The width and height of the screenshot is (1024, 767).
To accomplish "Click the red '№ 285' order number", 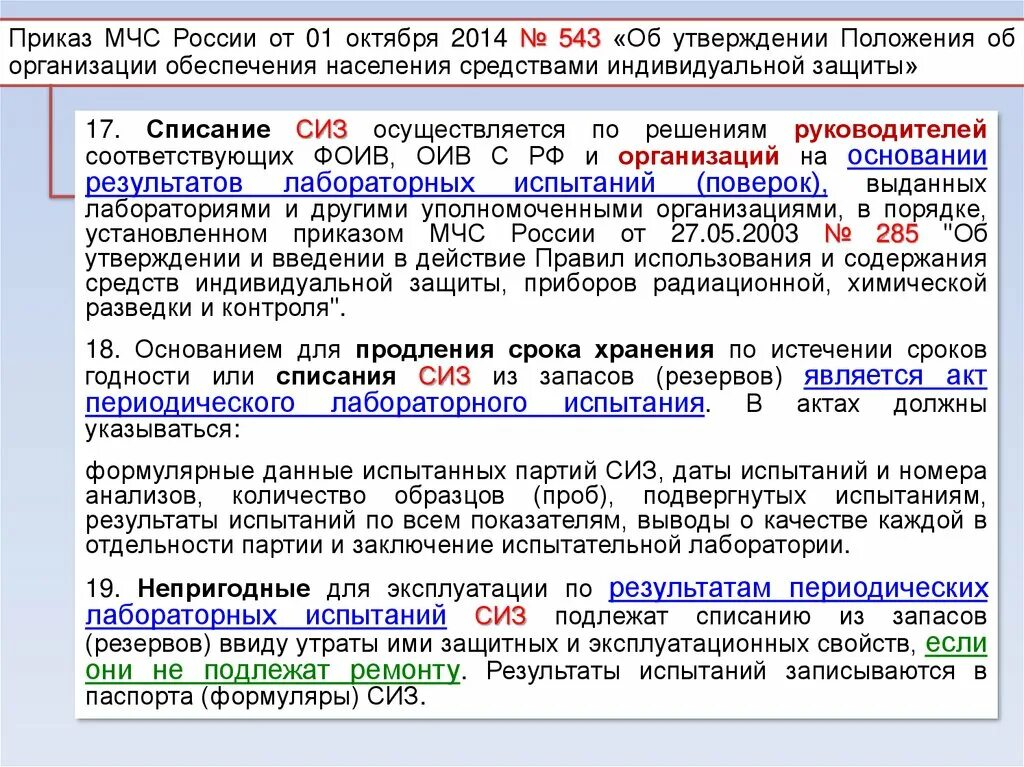I will [872, 233].
